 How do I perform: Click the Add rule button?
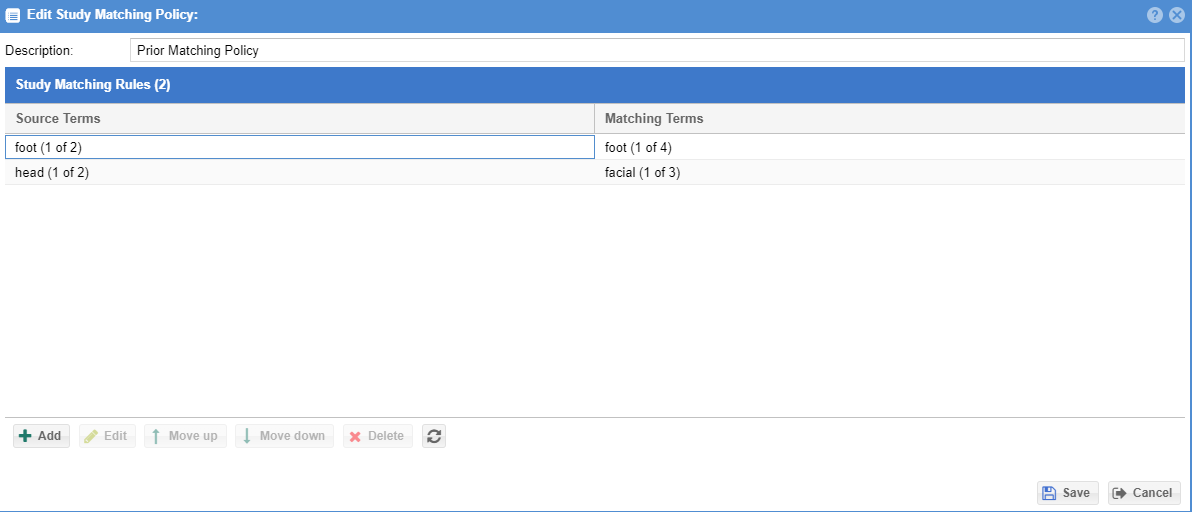[41, 436]
